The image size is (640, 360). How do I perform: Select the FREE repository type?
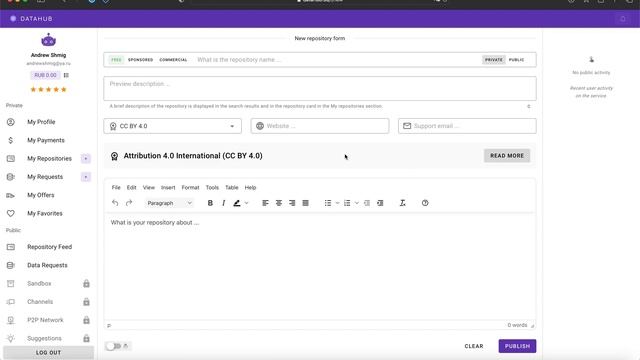(116, 60)
